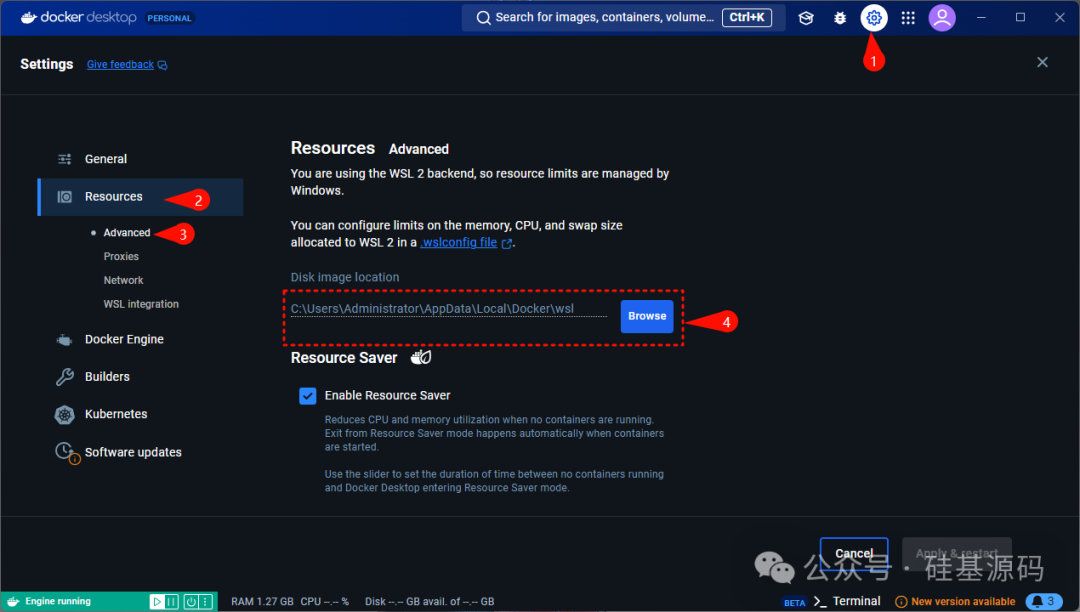Open notifications bell showing 3
1080x612 pixels.
pyautogui.click(x=1043, y=602)
